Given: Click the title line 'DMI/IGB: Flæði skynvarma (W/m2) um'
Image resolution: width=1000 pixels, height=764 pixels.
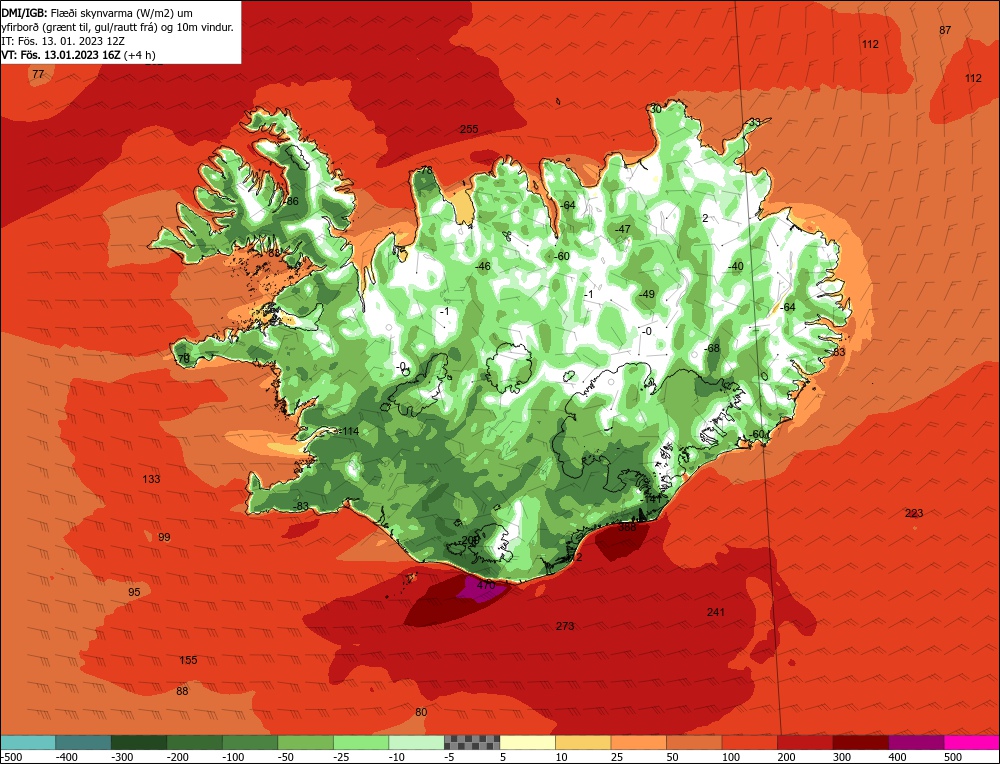Looking at the screenshot, I should pyautogui.click(x=97, y=13).
